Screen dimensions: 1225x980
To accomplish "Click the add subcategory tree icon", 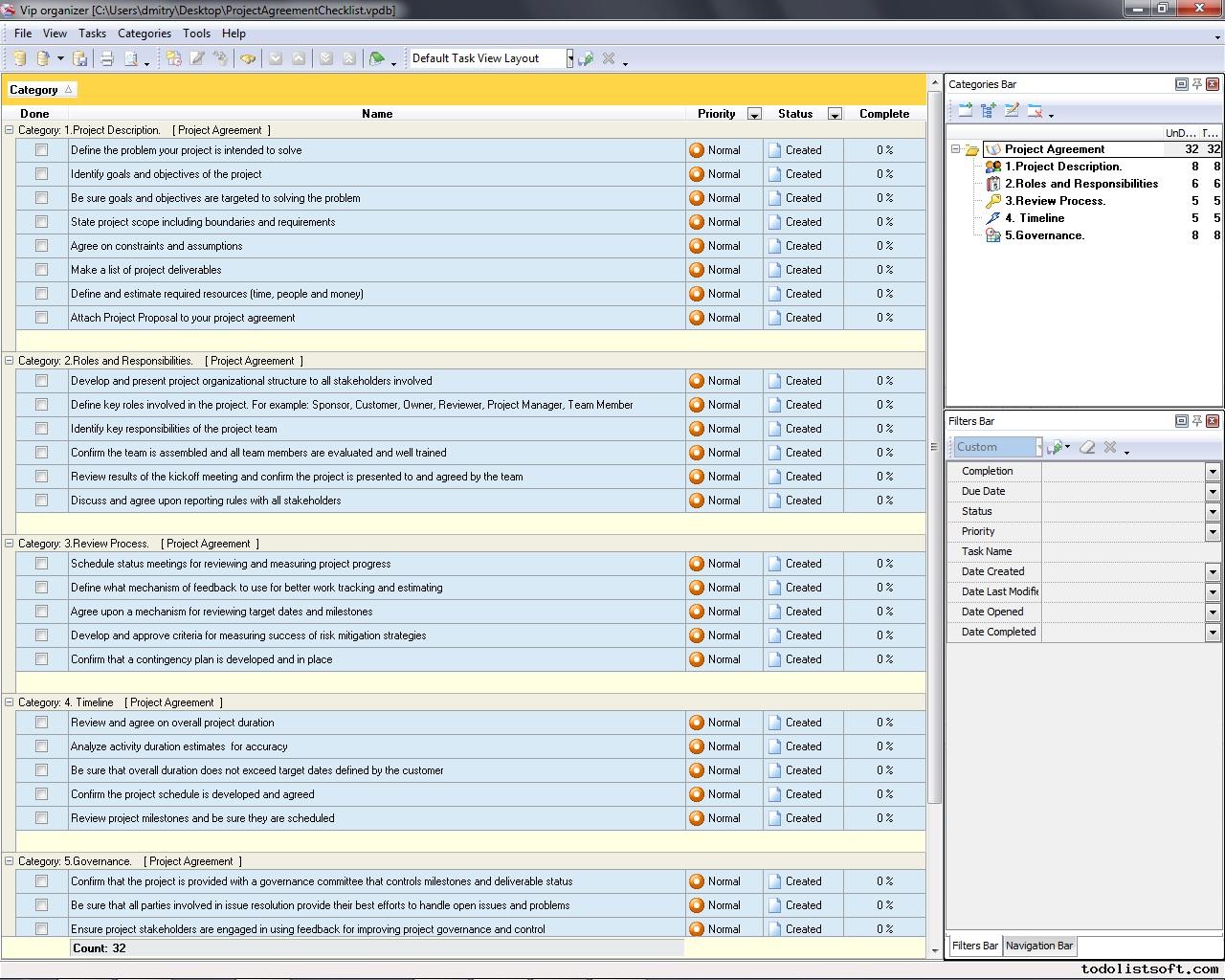I will pos(989,111).
